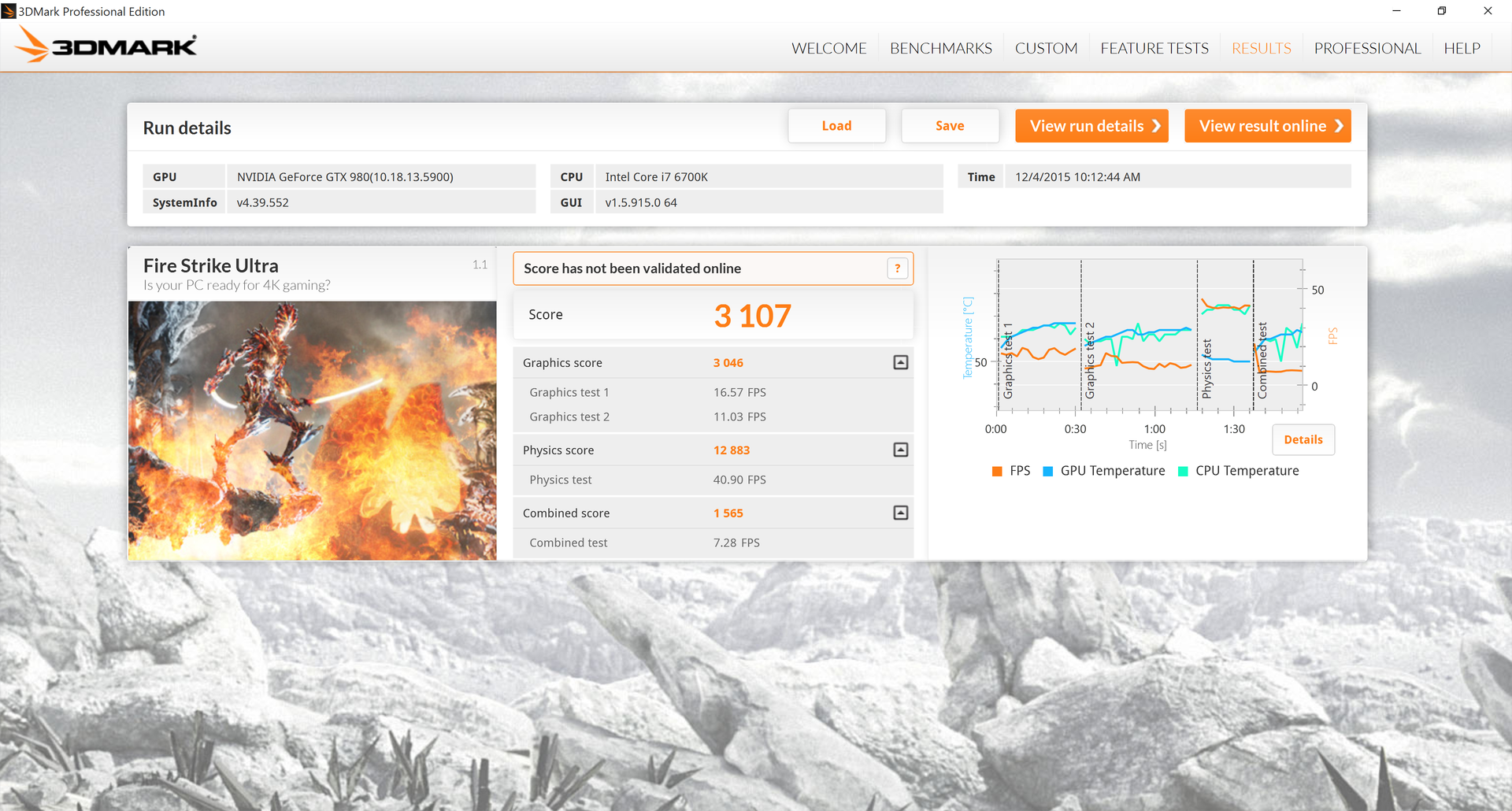Click Combined test value 7.28 FPS

click(736, 543)
